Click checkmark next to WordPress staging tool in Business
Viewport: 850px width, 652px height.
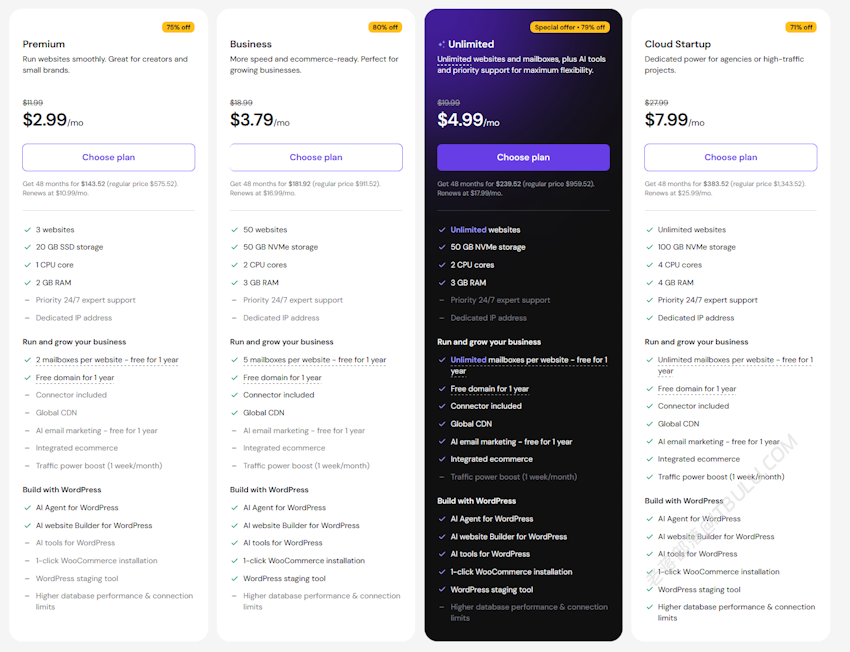click(x=234, y=579)
